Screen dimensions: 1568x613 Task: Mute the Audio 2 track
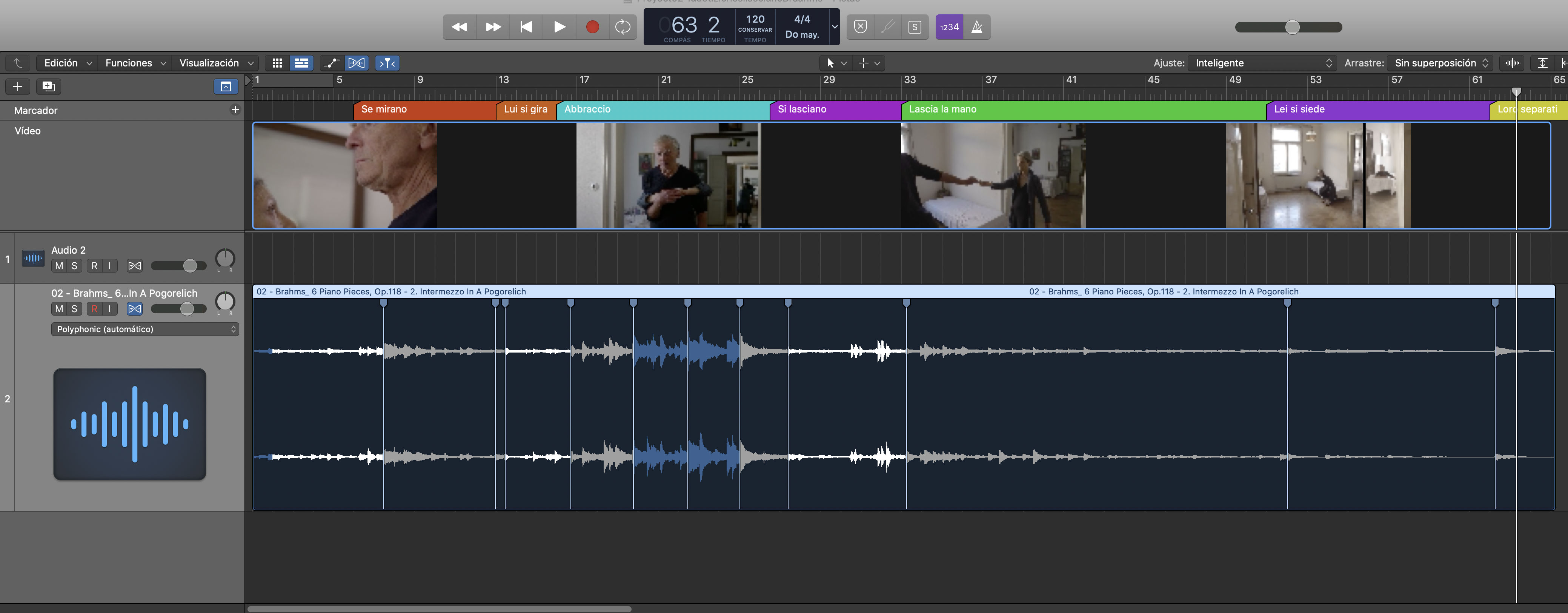(x=59, y=265)
